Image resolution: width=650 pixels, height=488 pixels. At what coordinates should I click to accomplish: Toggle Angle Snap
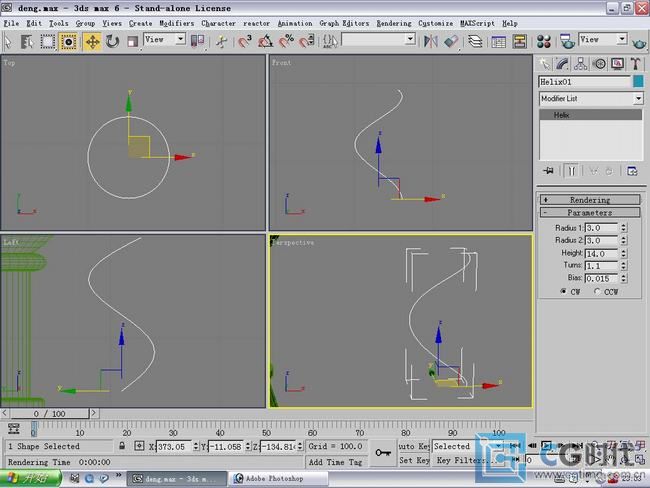click(265, 41)
